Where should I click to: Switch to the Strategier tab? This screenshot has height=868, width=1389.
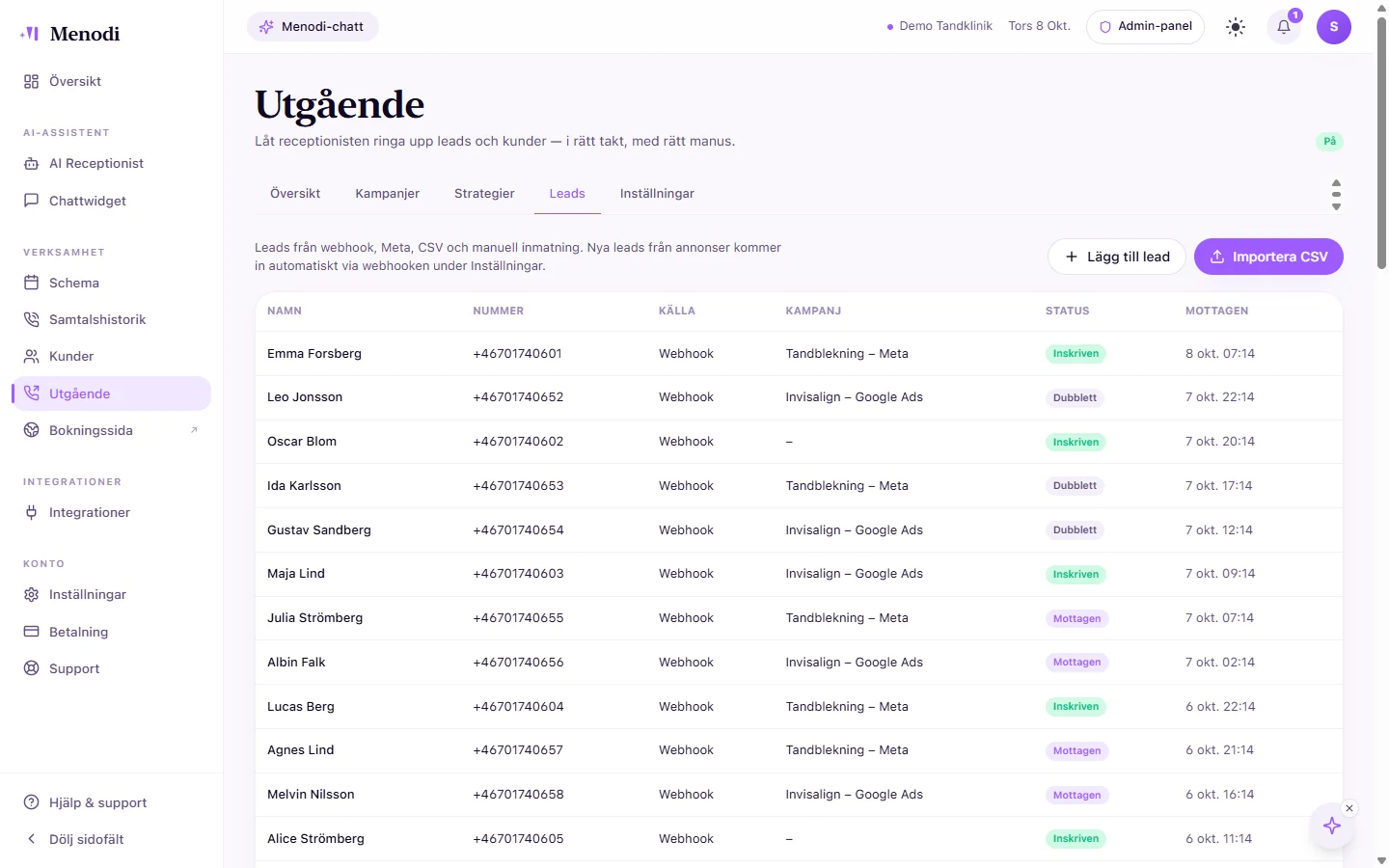click(484, 194)
